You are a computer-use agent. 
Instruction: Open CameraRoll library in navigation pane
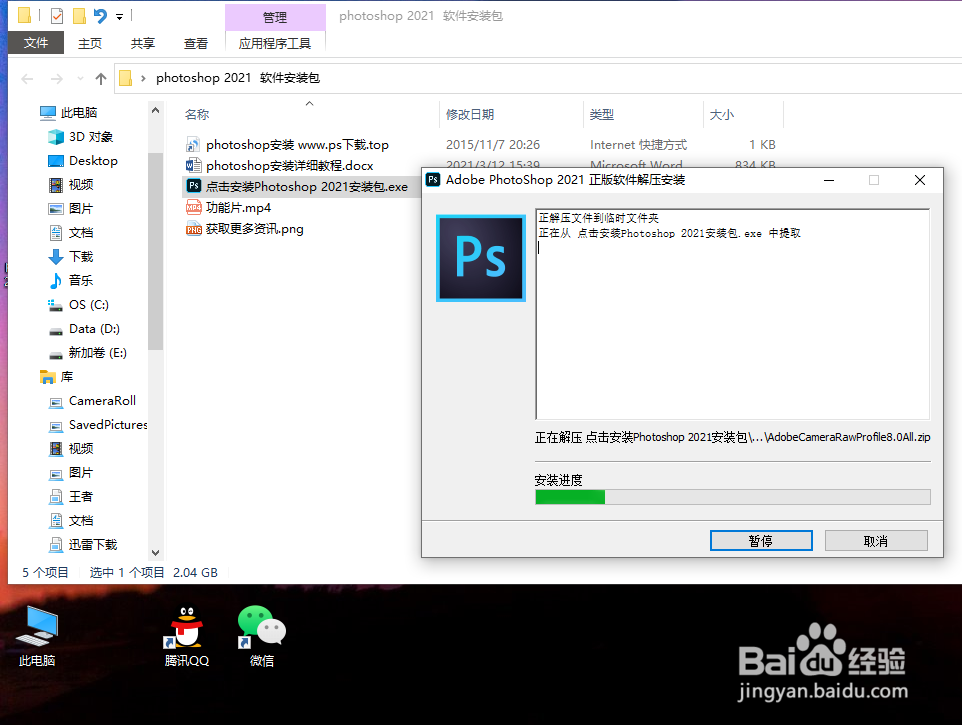(102, 401)
